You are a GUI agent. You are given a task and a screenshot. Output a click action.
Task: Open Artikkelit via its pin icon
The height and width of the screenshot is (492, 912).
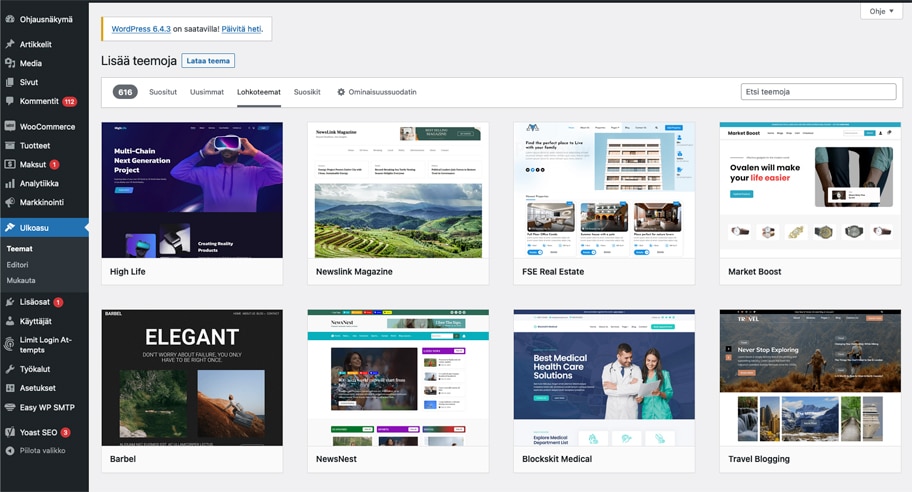pos(10,44)
